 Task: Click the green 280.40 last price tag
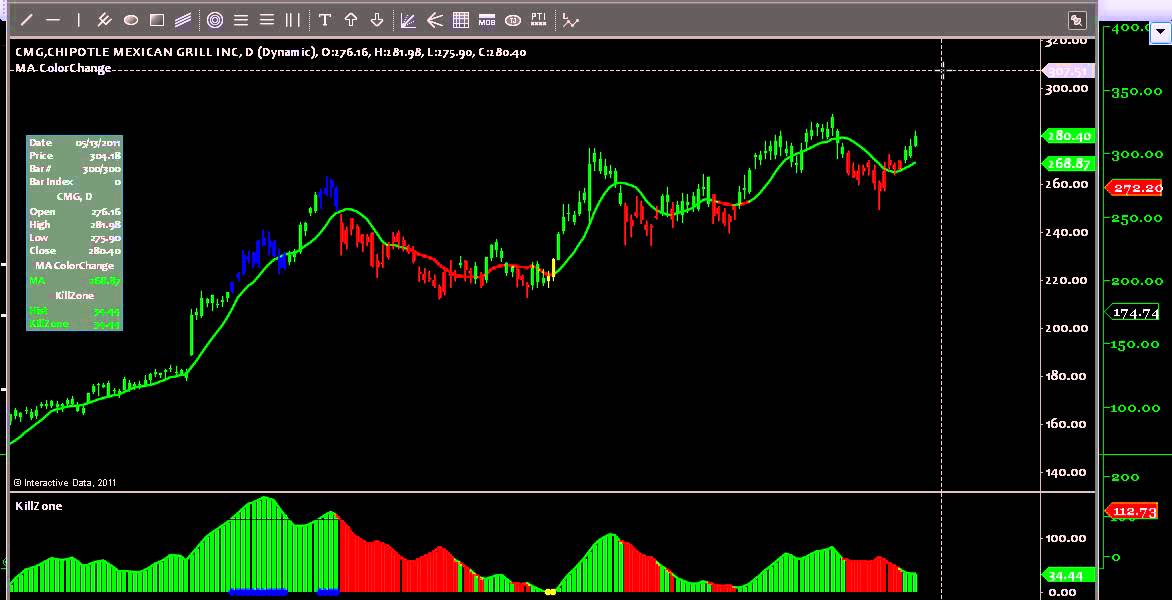(x=1068, y=136)
